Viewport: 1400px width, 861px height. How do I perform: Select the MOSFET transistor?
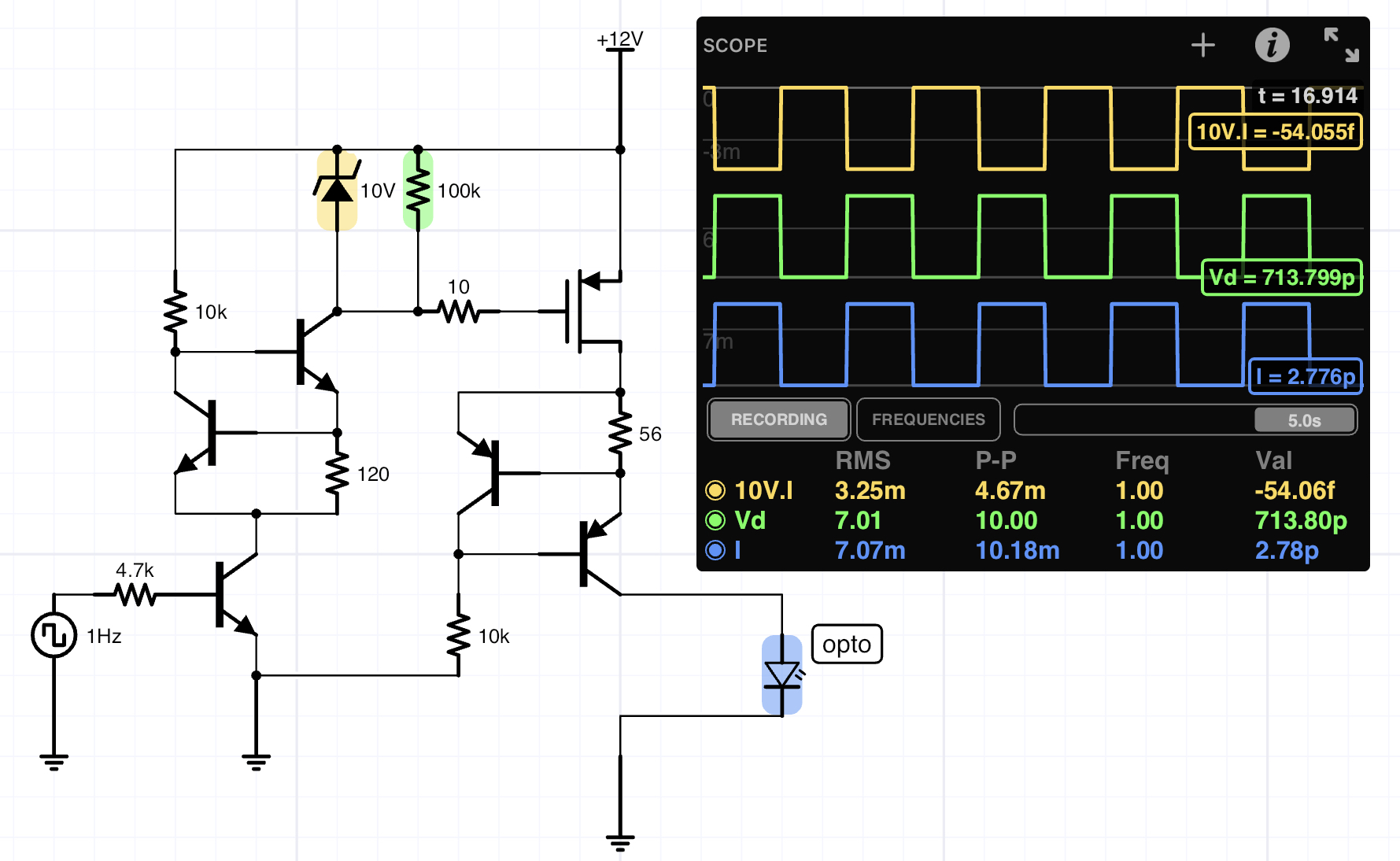click(x=593, y=312)
